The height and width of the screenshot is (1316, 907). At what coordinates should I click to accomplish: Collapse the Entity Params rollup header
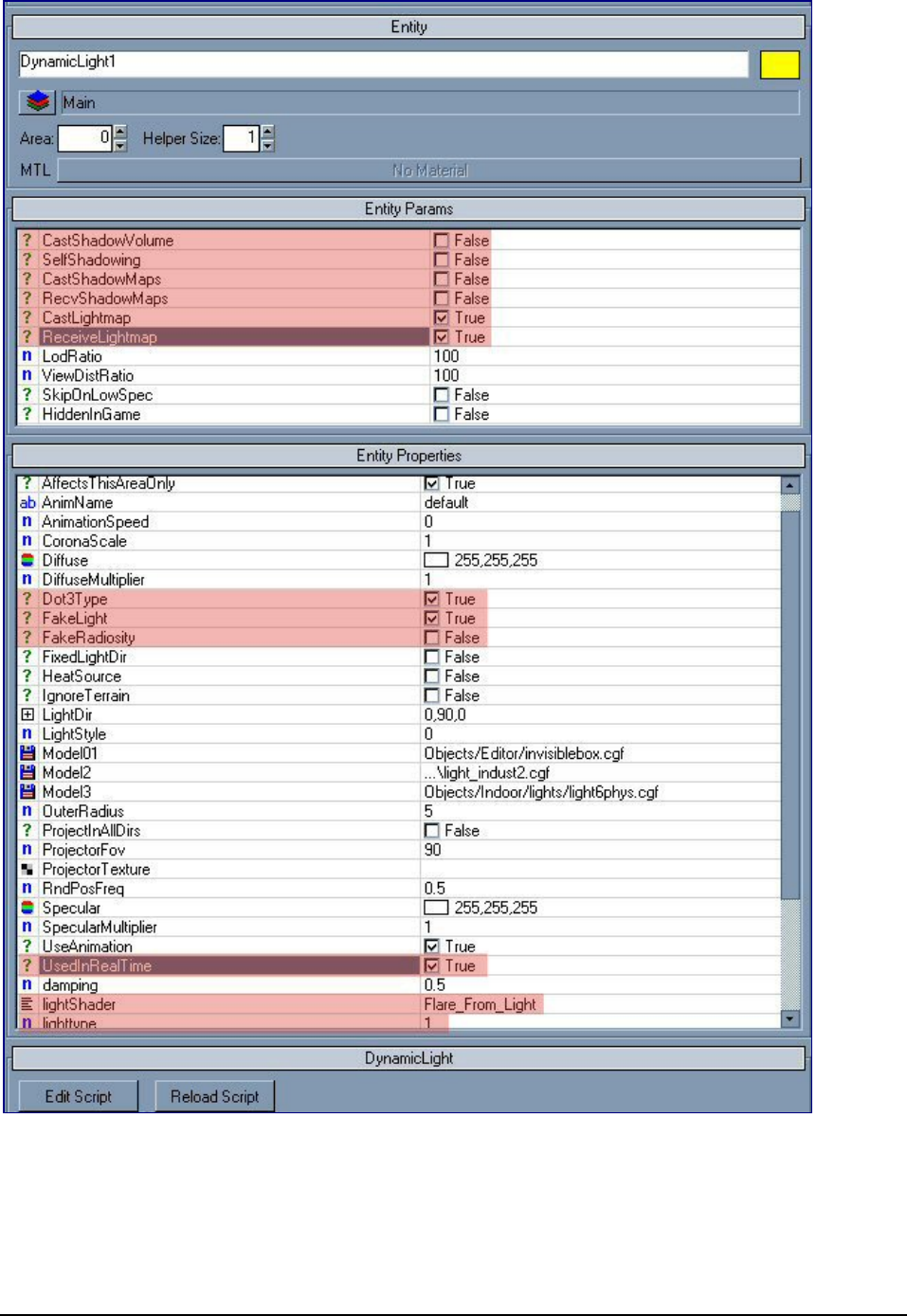(x=408, y=208)
